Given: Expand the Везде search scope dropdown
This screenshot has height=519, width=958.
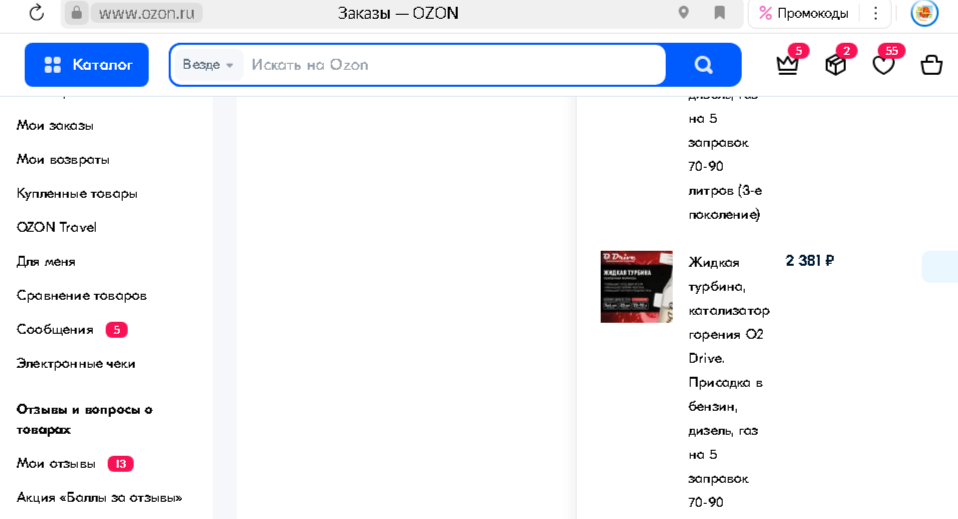Looking at the screenshot, I should pyautogui.click(x=208, y=65).
